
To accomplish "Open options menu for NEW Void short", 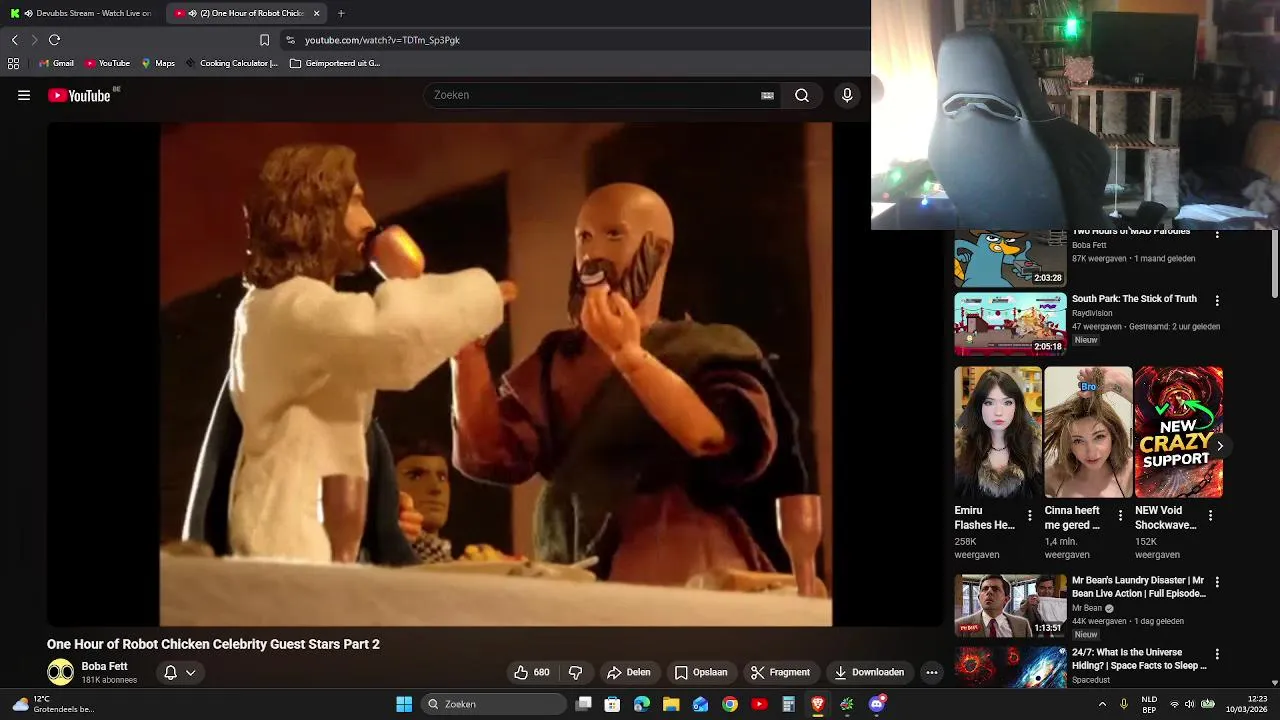I will [1210, 516].
